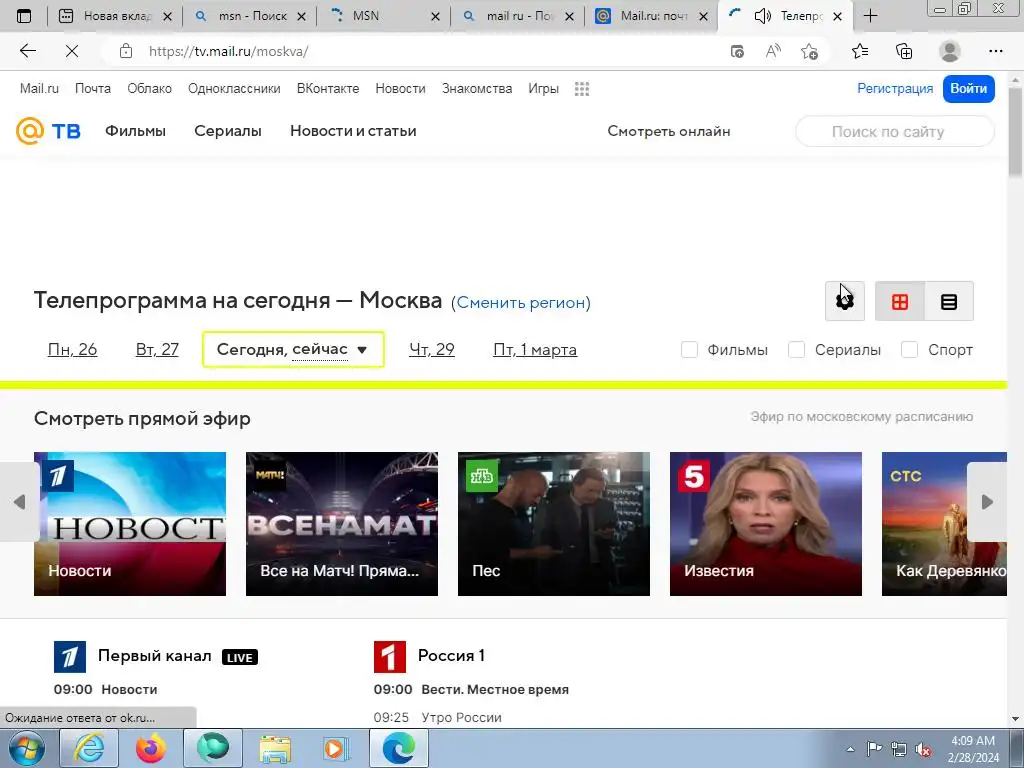1024x768 pixels.
Task: Open the file explorer folder in taskbar
Action: click(275, 748)
